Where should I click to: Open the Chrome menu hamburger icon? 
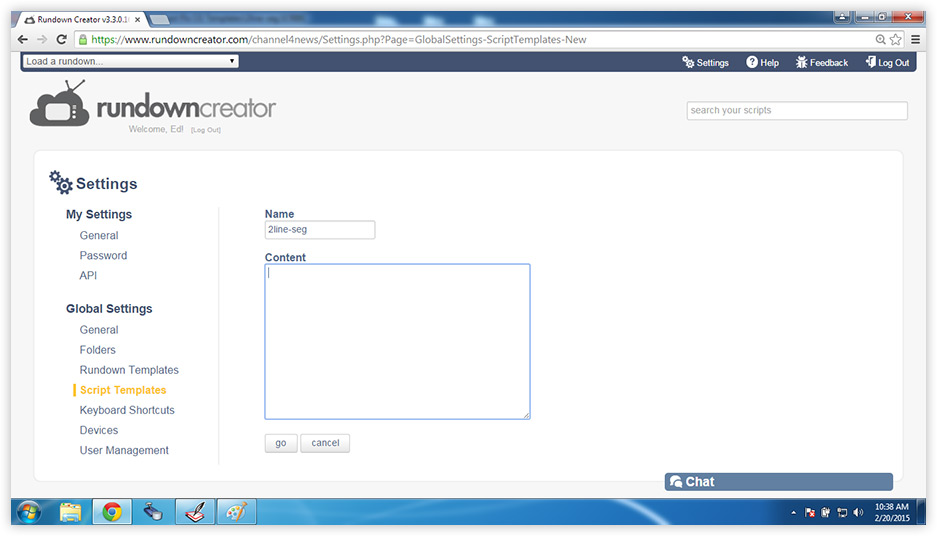915,39
